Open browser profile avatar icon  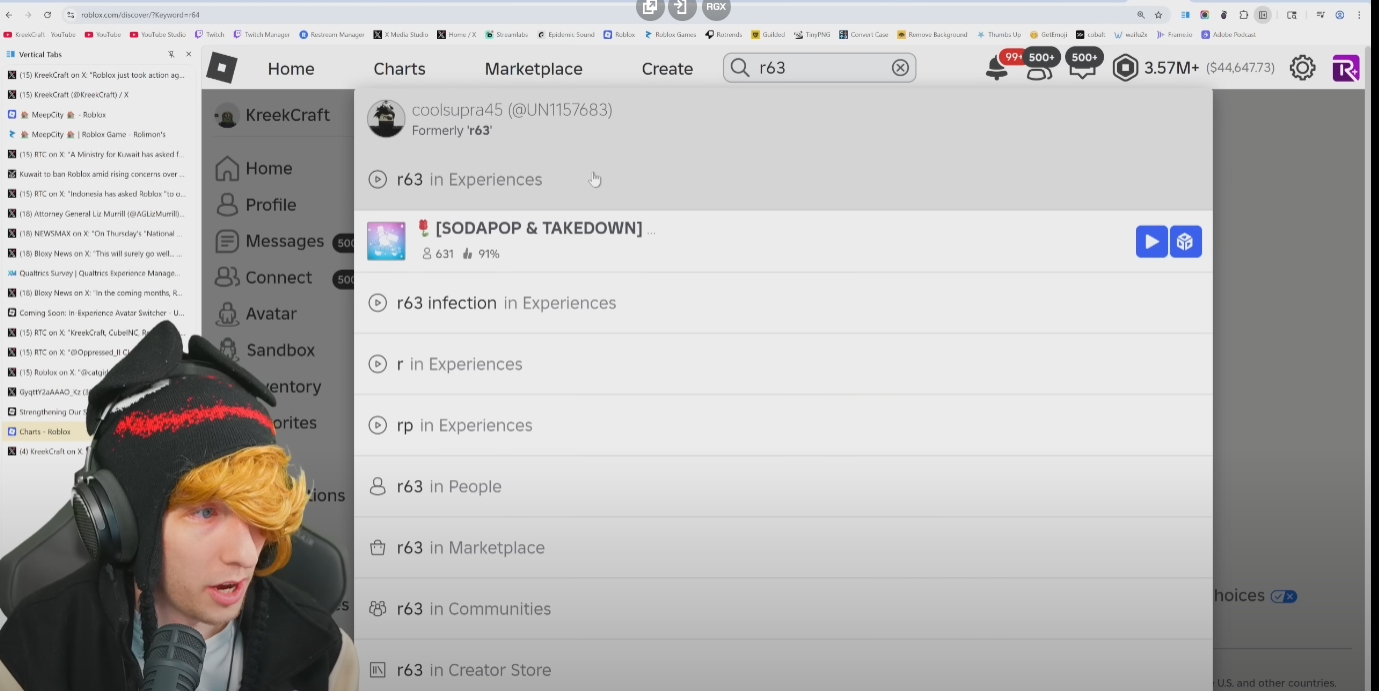click(x=1340, y=15)
